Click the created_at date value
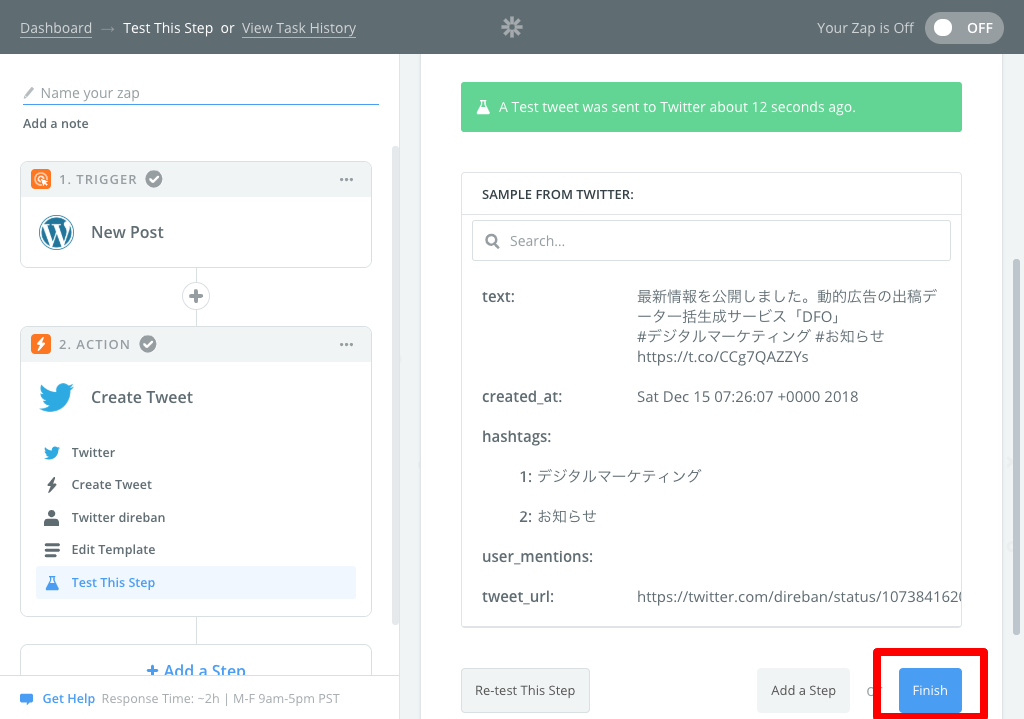 747,396
